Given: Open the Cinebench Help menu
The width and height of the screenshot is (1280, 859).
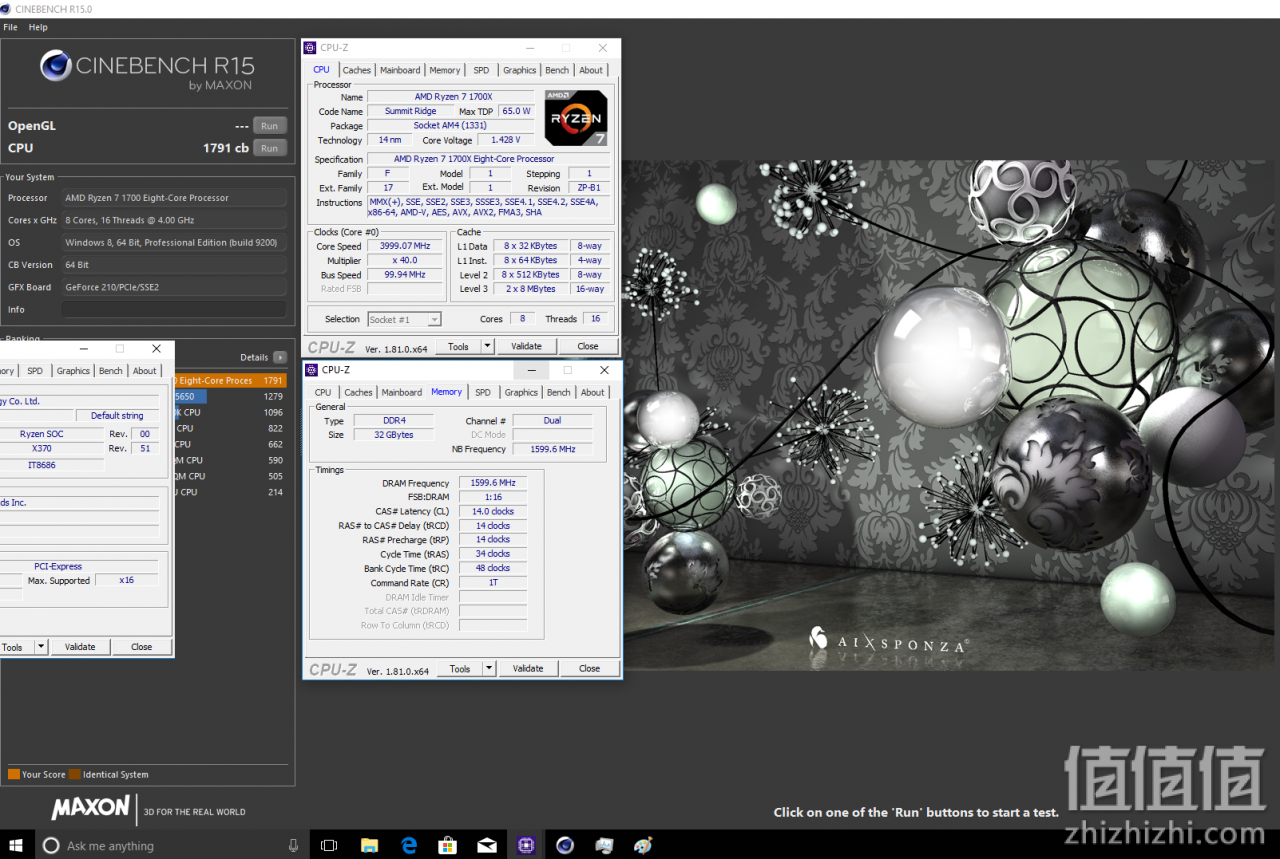Looking at the screenshot, I should coord(38,27).
